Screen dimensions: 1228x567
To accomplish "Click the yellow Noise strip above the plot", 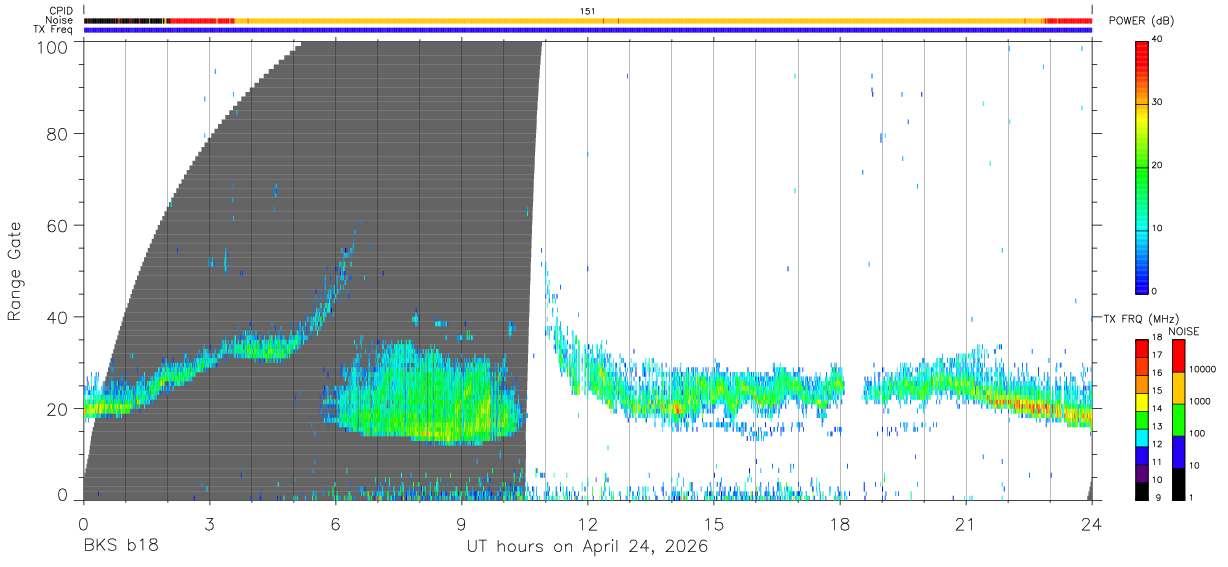I will [x=640, y=20].
